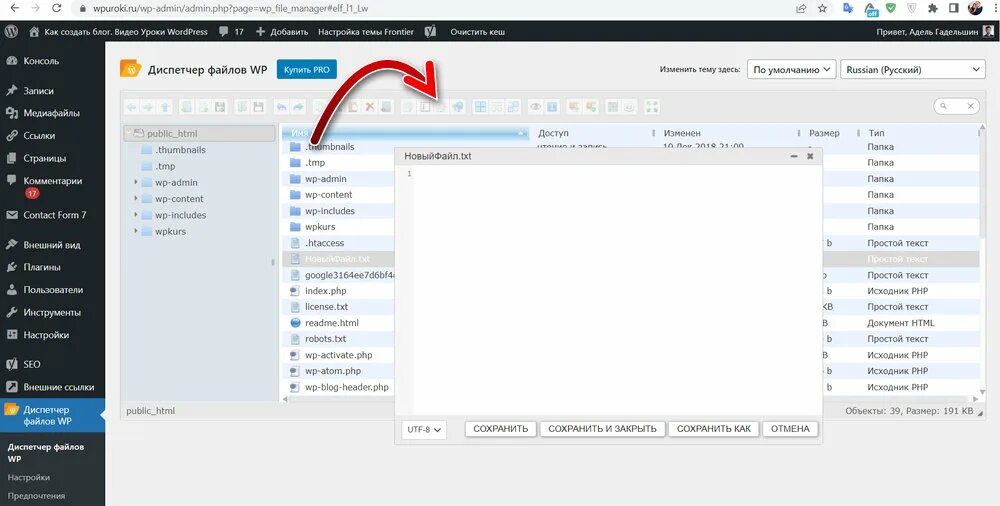
Task: Expand the wp-admin tree folder
Action: (136, 182)
